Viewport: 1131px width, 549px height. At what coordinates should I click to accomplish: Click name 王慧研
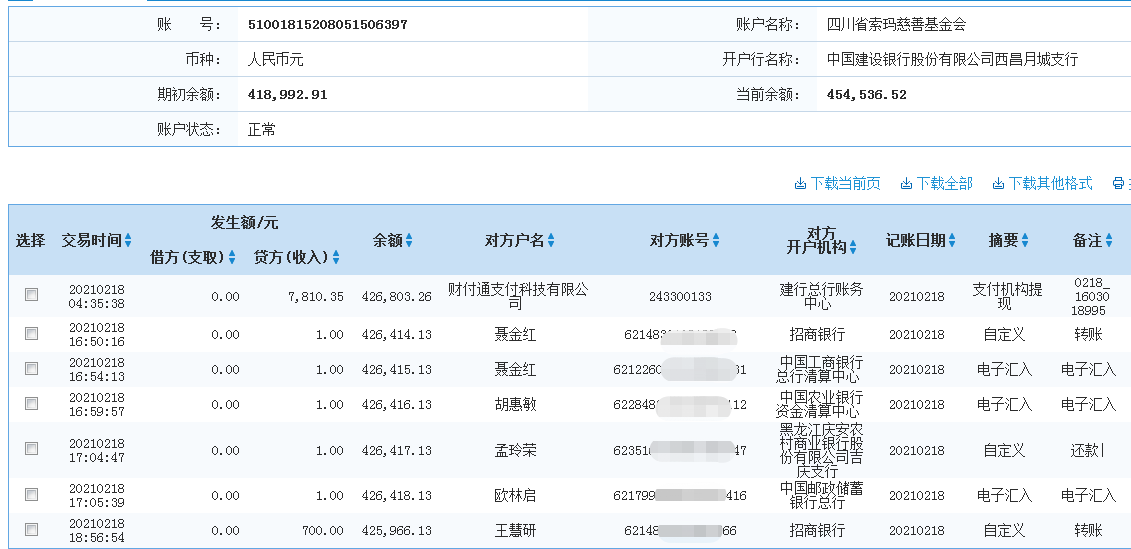515,531
